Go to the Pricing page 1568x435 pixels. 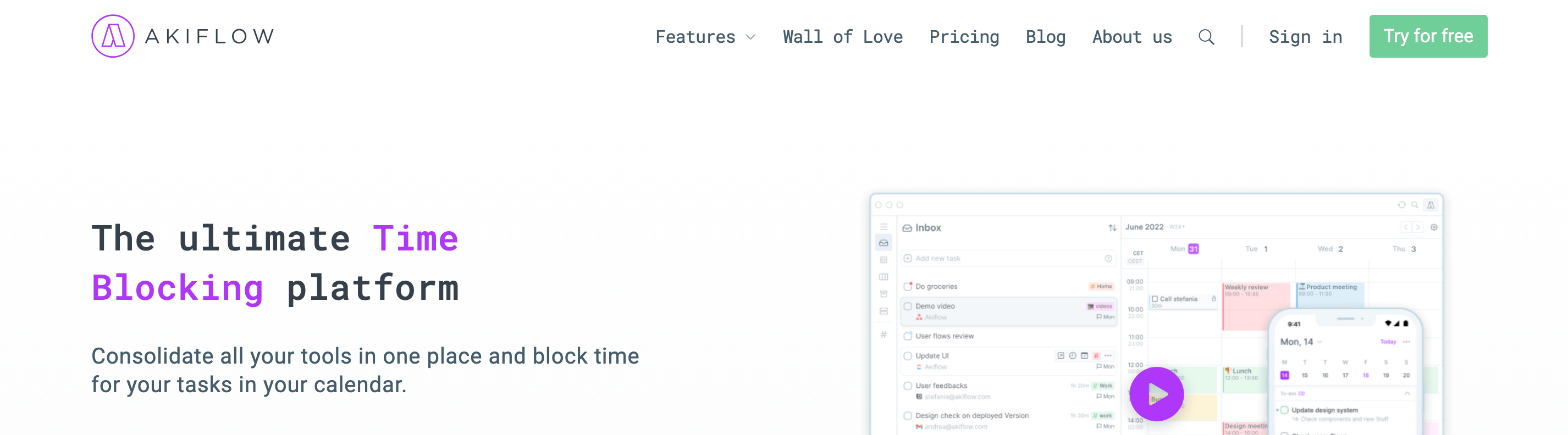click(x=964, y=37)
